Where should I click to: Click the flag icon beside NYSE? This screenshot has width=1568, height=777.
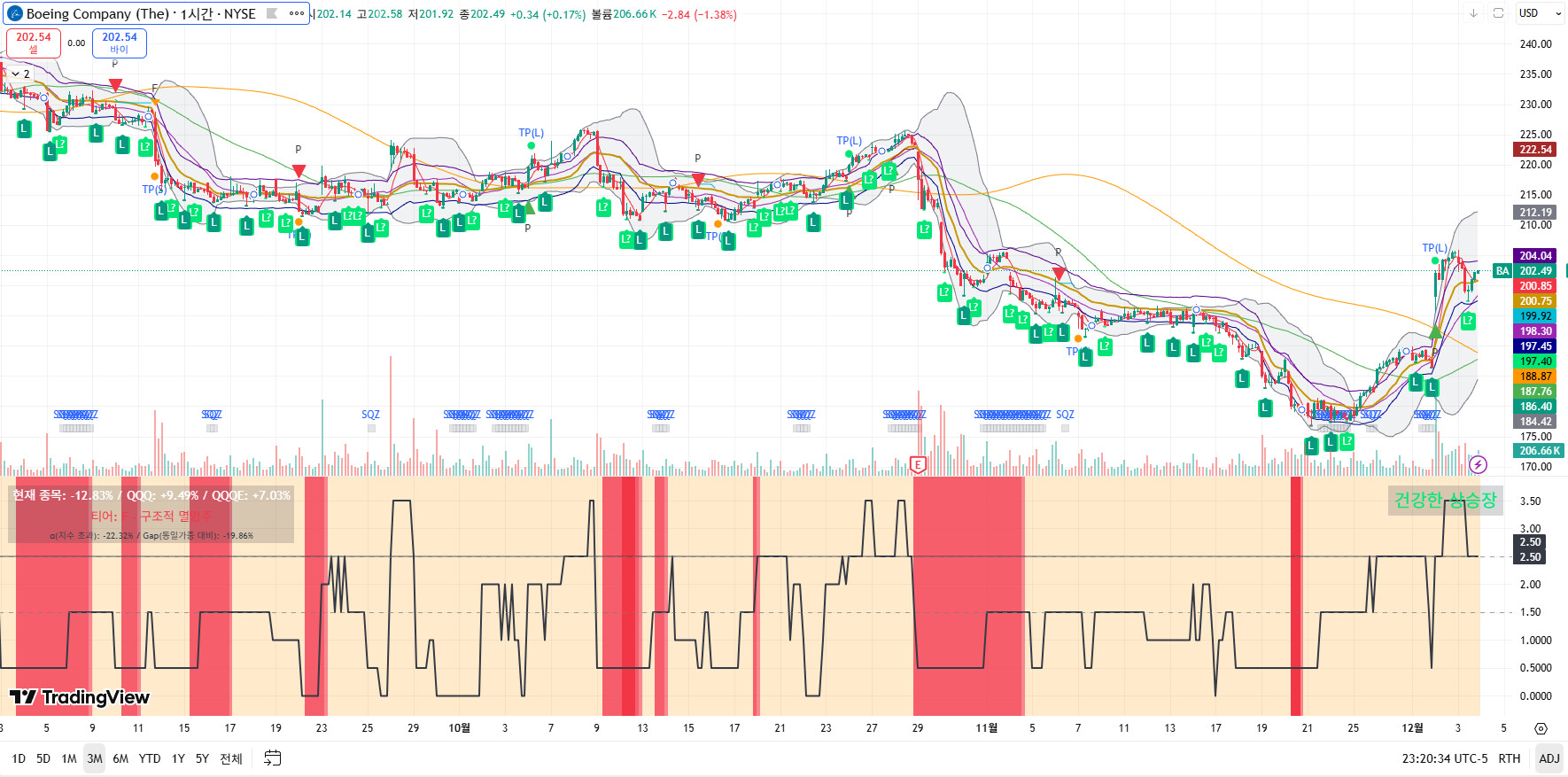click(273, 13)
